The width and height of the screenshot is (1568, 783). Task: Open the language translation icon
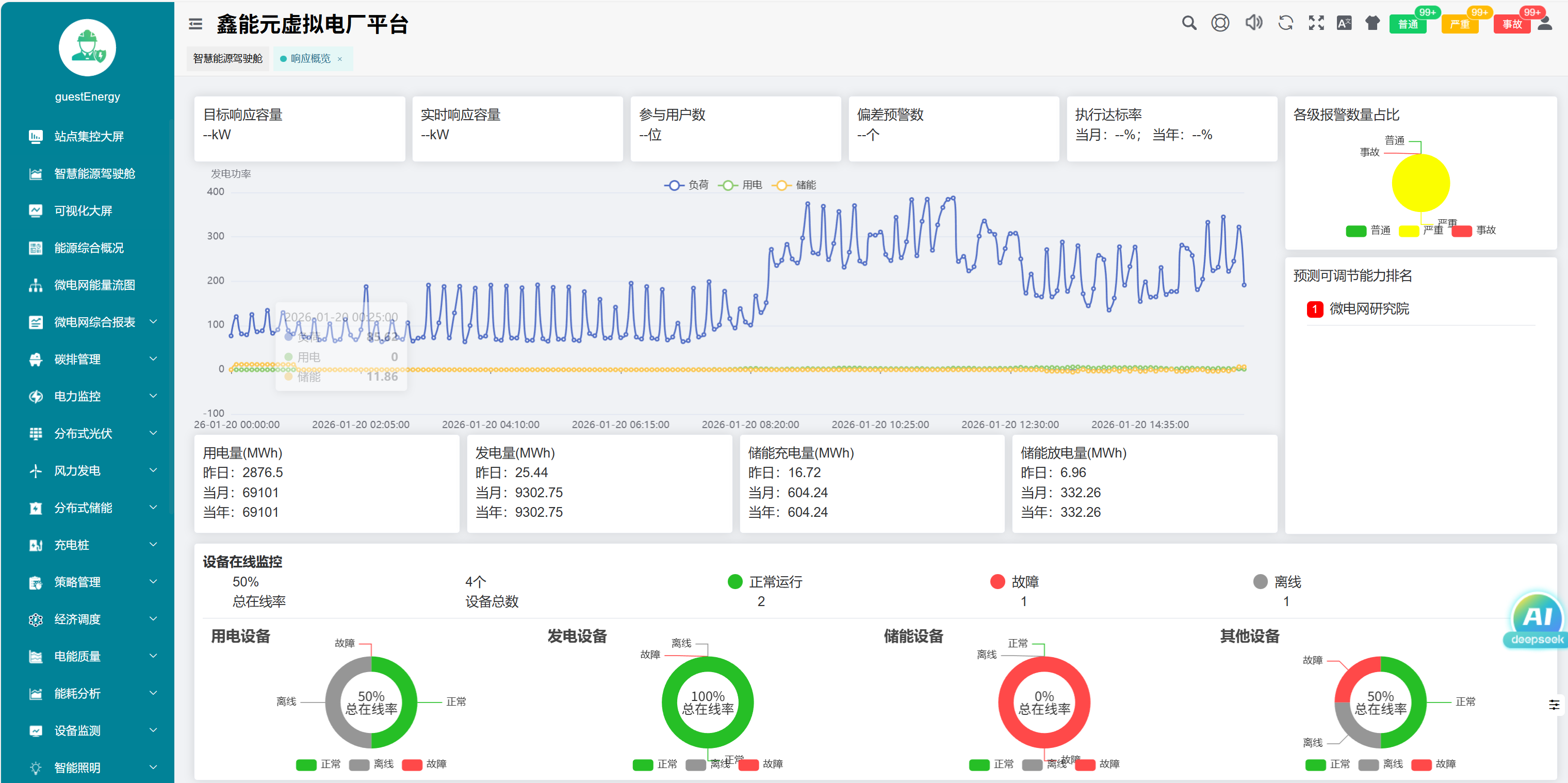tap(1344, 23)
